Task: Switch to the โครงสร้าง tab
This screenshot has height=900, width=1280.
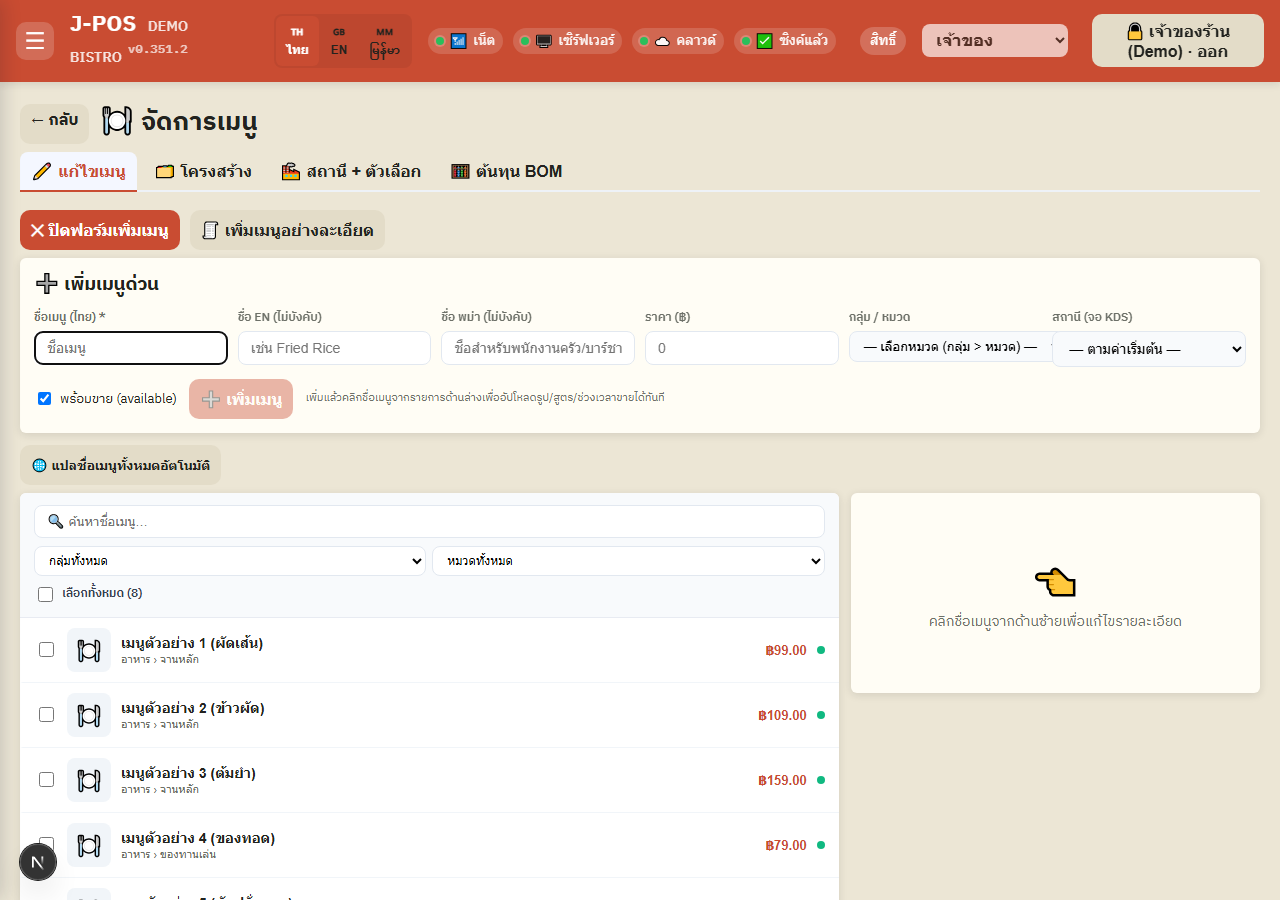Action: click(203, 171)
